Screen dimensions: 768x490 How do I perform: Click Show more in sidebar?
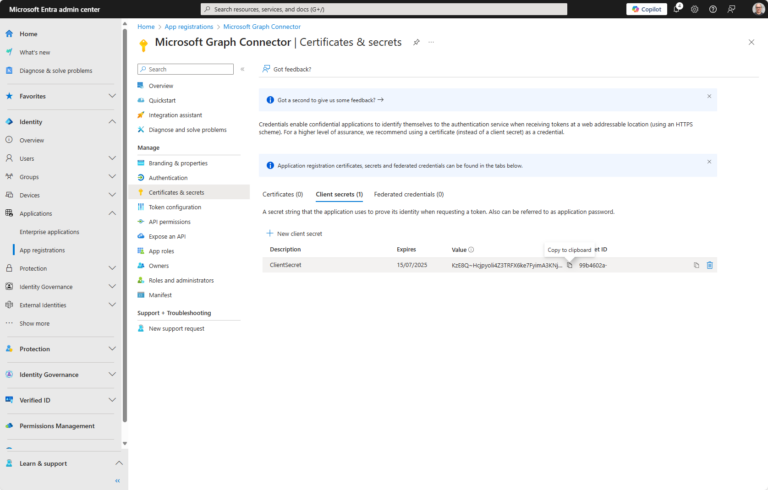34,323
